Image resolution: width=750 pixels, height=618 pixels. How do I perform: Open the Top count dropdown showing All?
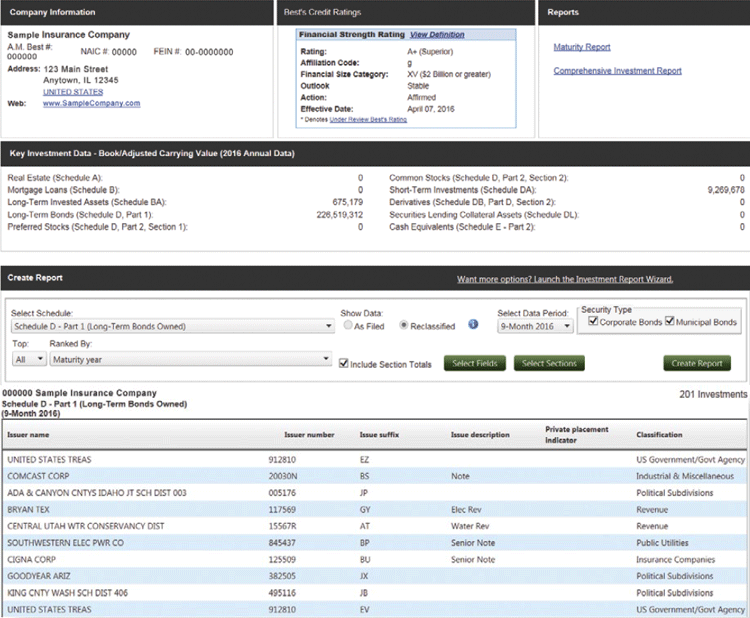pos(29,359)
